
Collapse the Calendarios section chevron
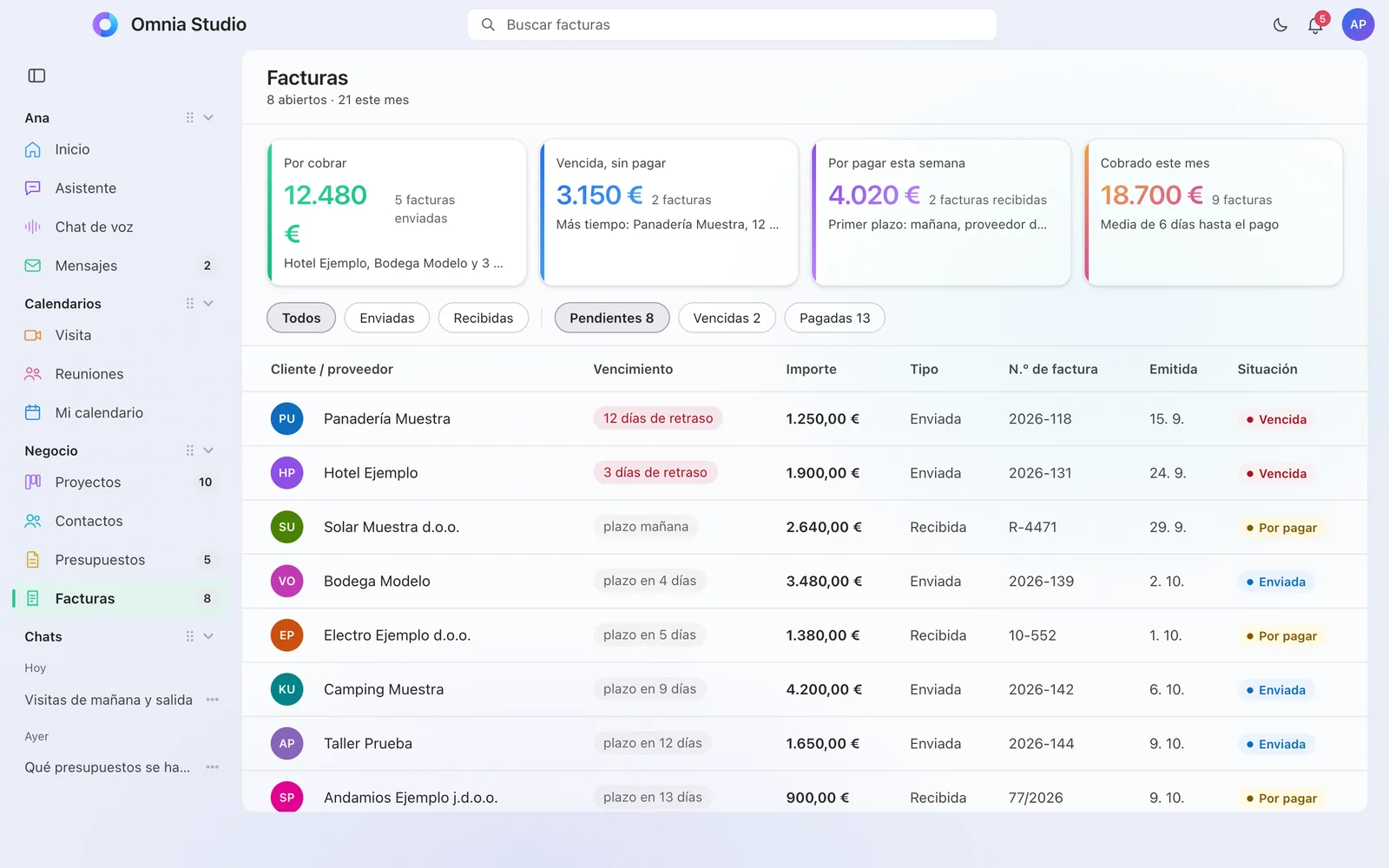[x=208, y=303]
